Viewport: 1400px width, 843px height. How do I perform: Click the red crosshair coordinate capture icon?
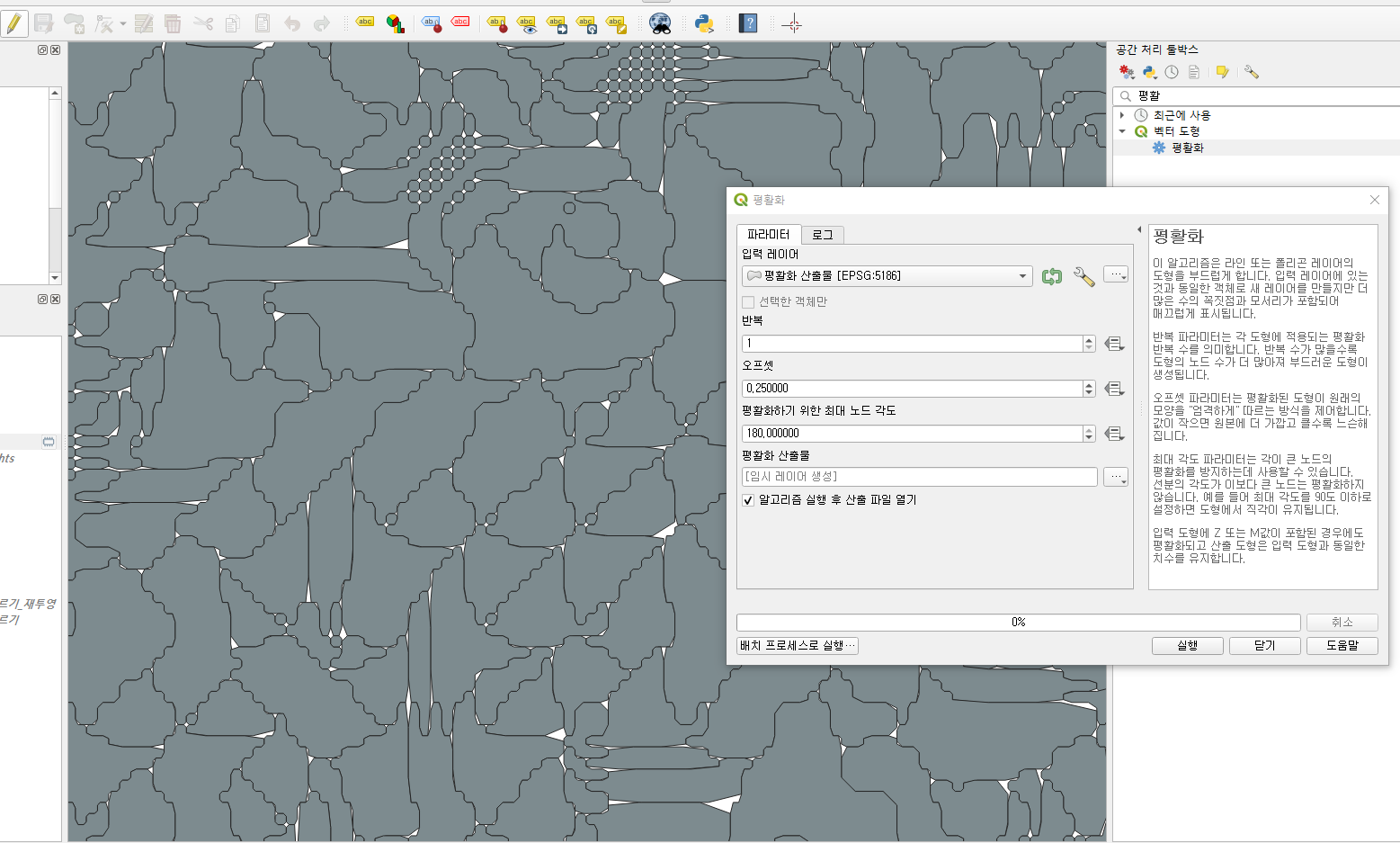pos(792,24)
